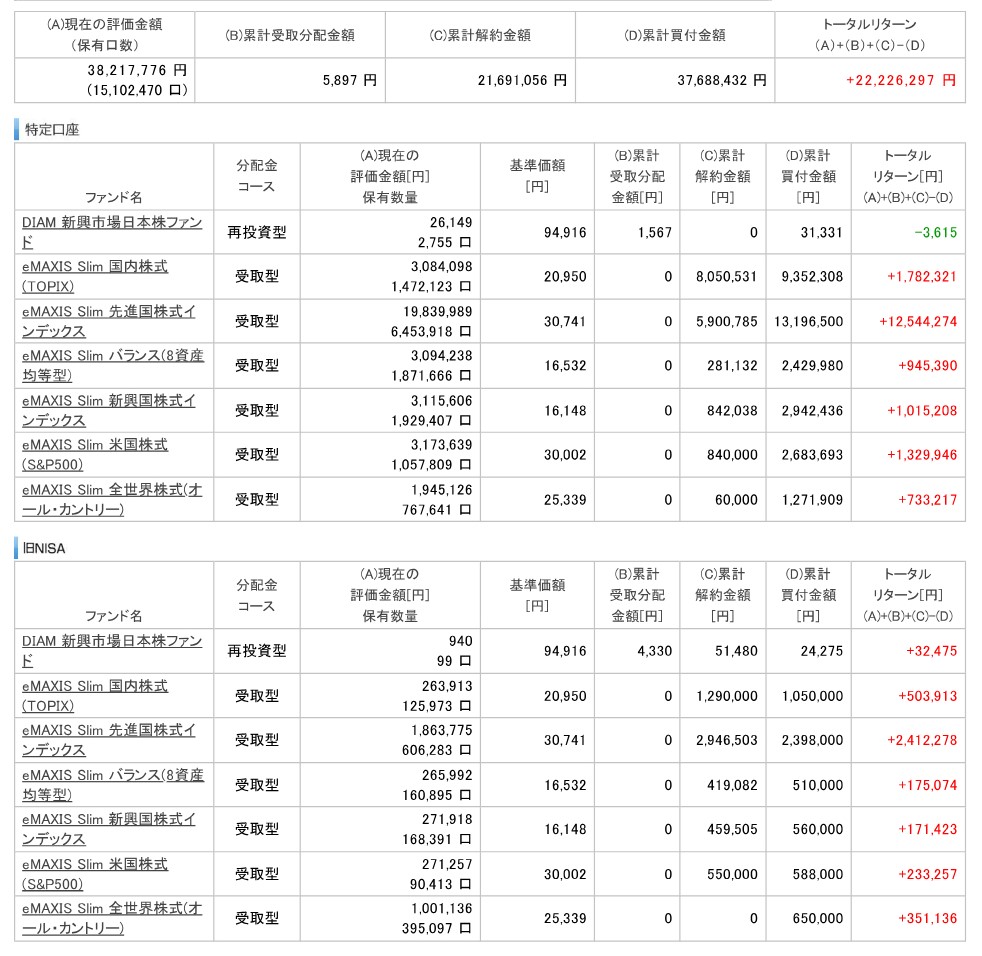Select purchase amount 24,275
This screenshot has height=956, width=982.
click(x=821, y=651)
